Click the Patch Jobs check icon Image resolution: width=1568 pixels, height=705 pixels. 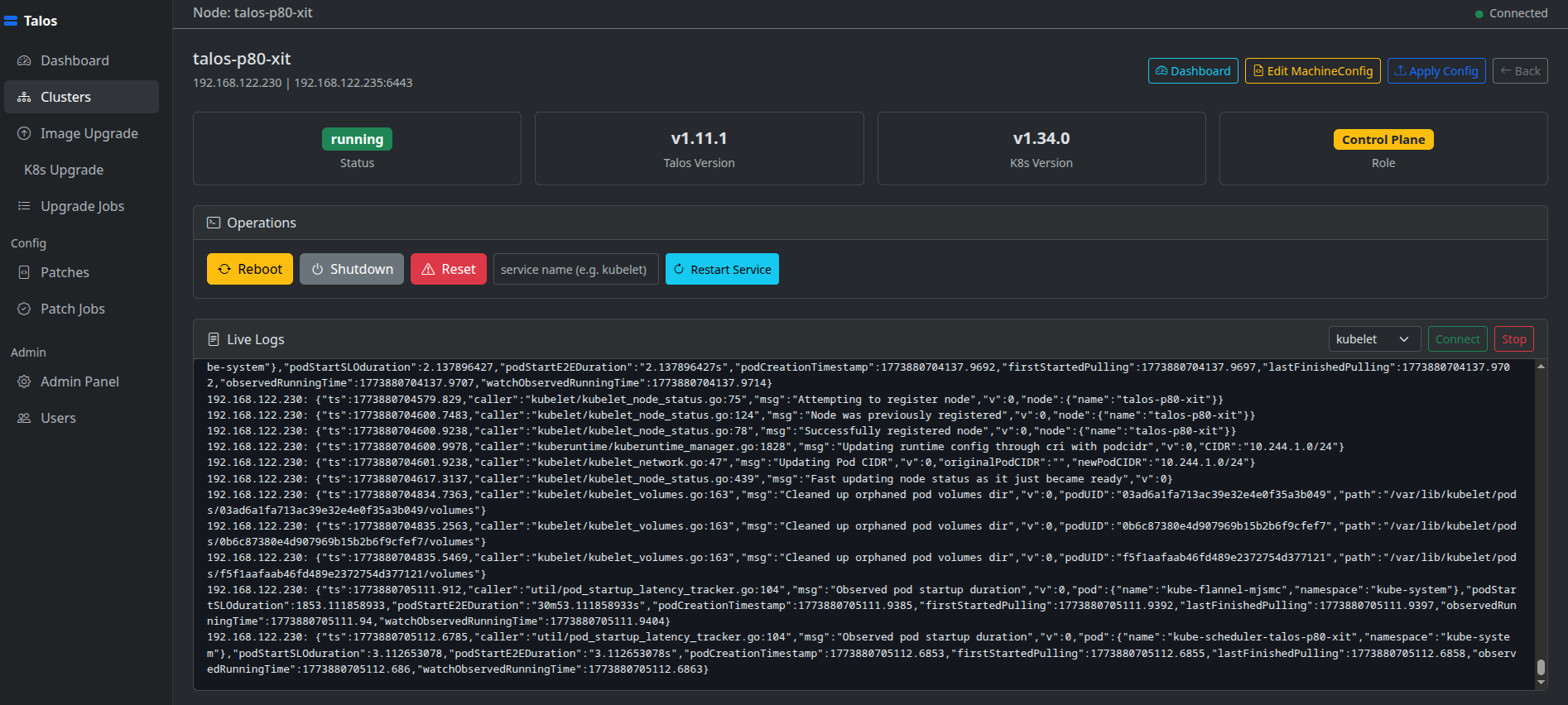tap(24, 309)
